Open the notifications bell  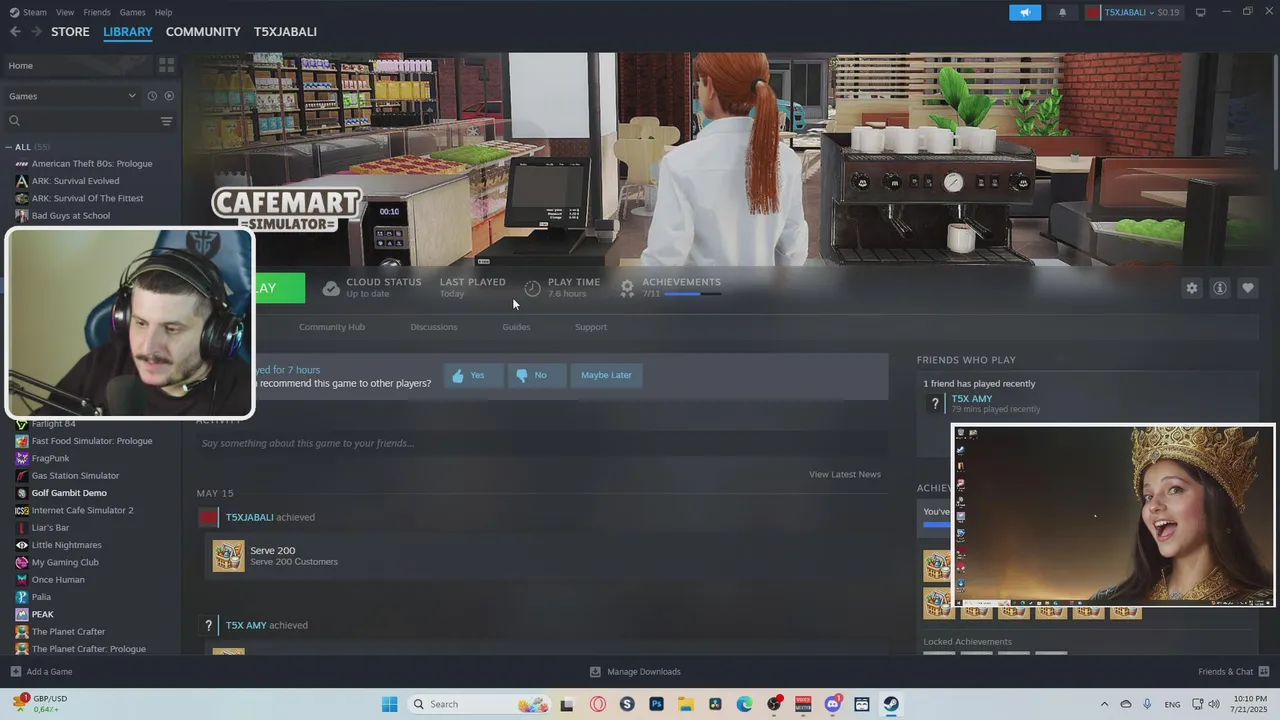click(1062, 12)
